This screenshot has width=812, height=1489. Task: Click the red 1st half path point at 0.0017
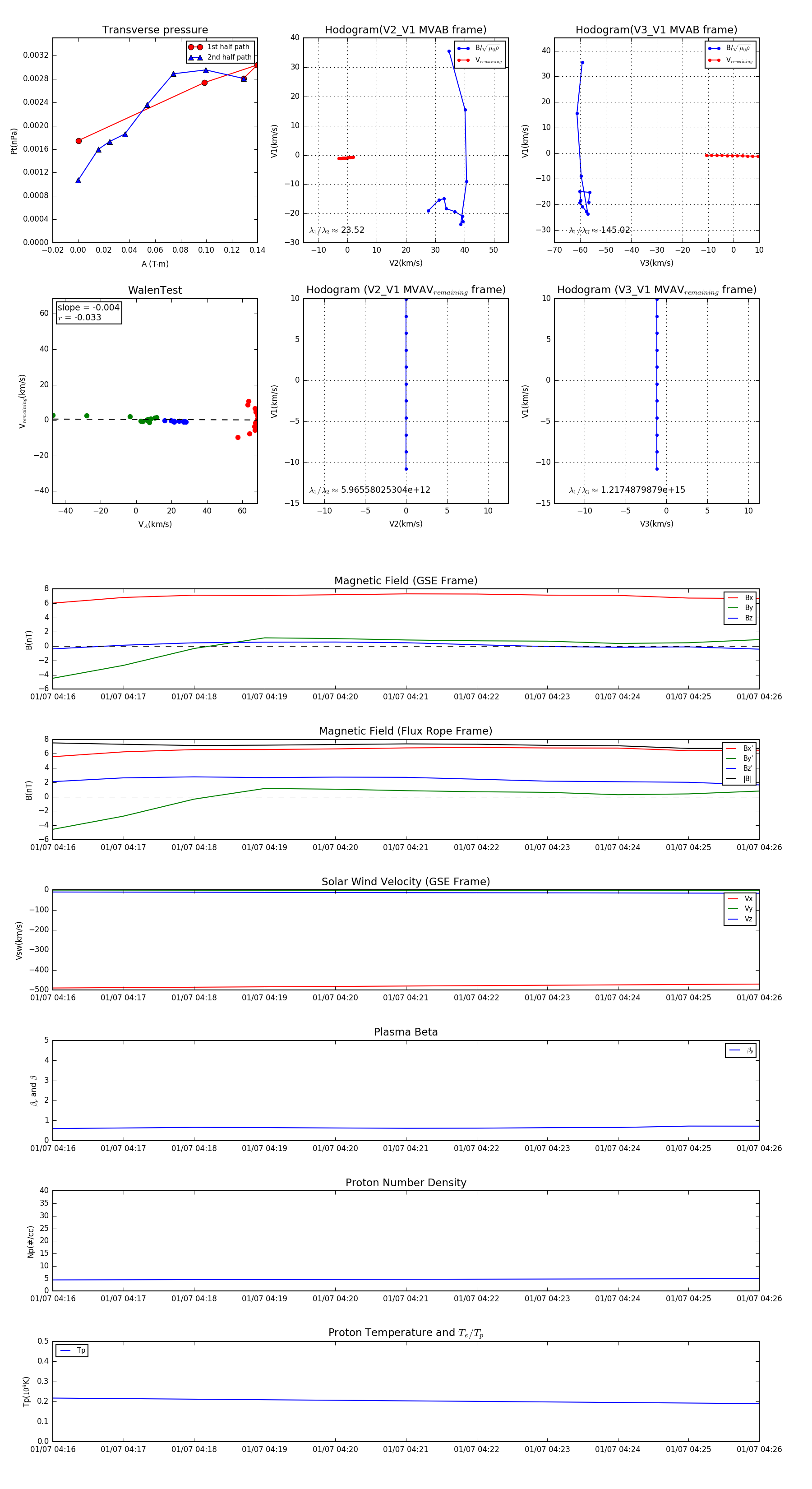[78, 141]
